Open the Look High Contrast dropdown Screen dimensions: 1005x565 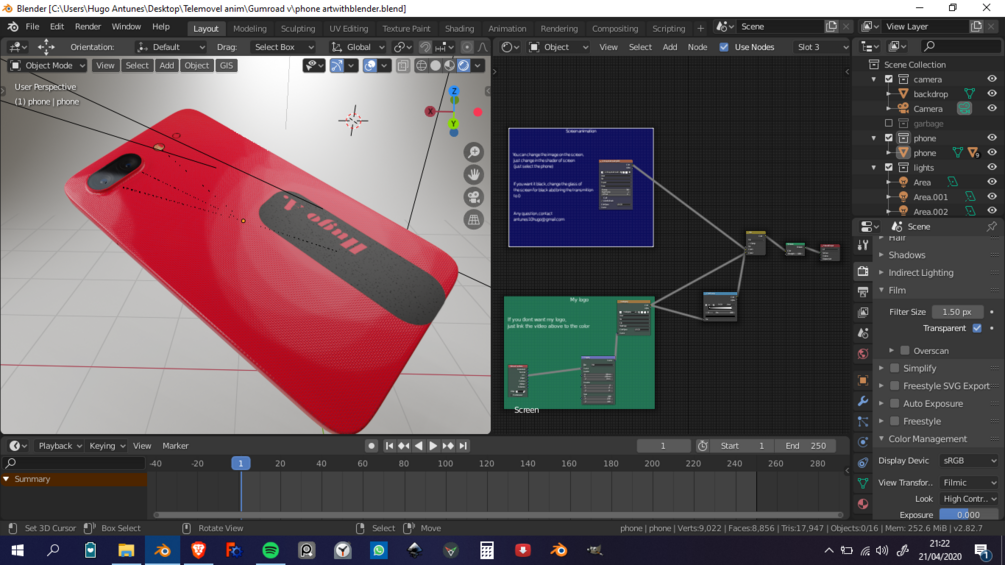click(x=969, y=498)
